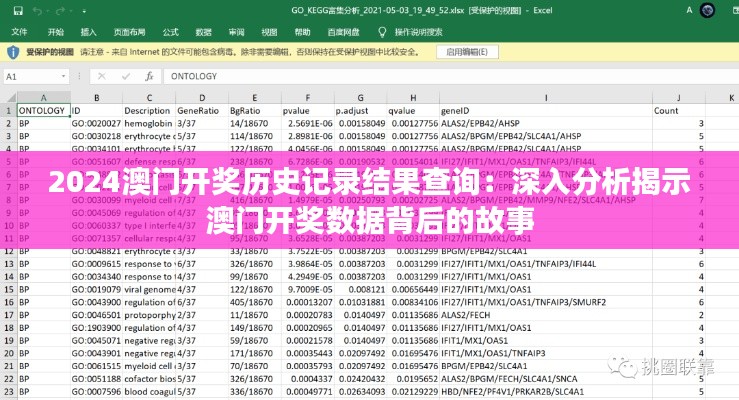Click the Protected View shield icon
This screenshot has width=739, height=400.
pos(12,52)
